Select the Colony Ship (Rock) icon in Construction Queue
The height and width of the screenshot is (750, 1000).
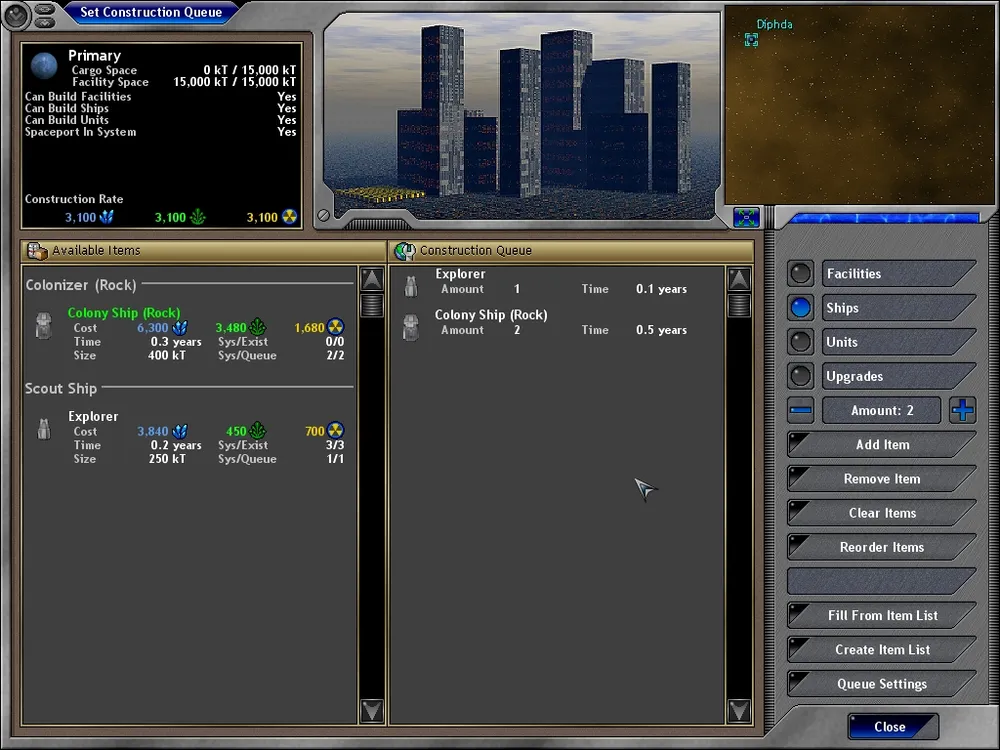(410, 327)
